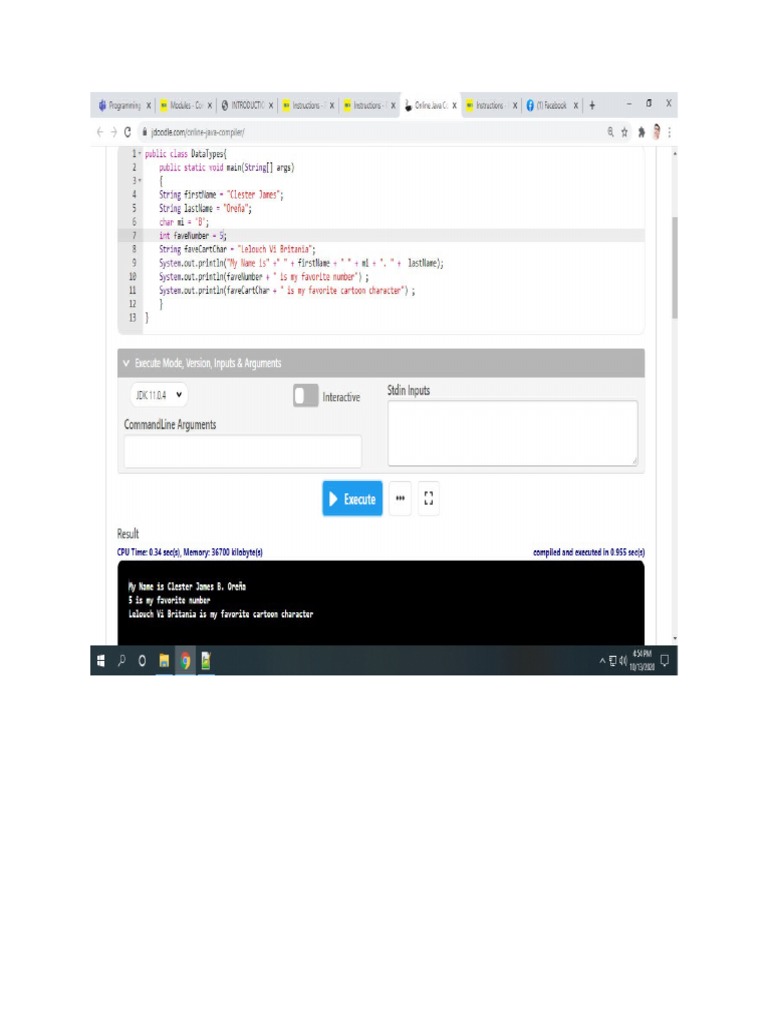Open the Chrome three-dot menu
768x1024 pixels.
click(x=669, y=132)
